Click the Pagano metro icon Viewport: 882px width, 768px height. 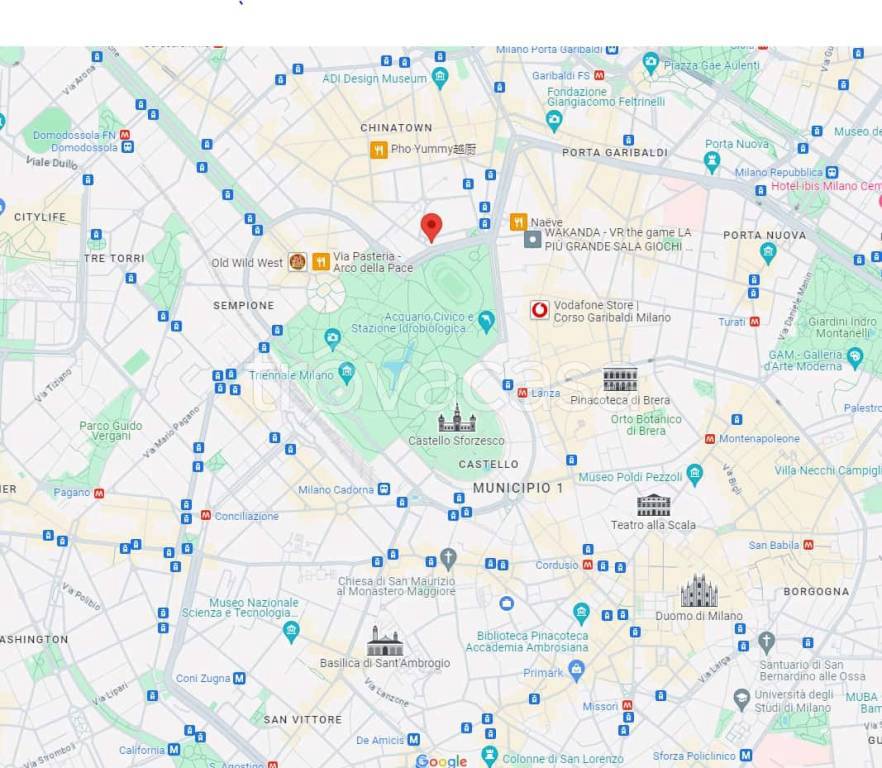point(99,493)
